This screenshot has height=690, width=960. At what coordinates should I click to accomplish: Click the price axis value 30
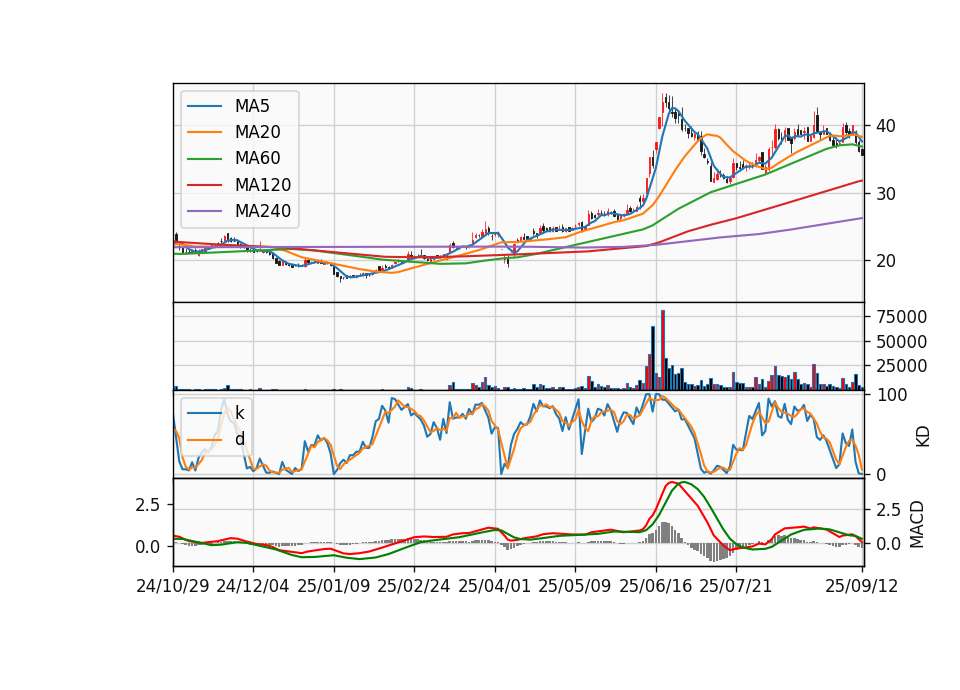(x=885, y=194)
